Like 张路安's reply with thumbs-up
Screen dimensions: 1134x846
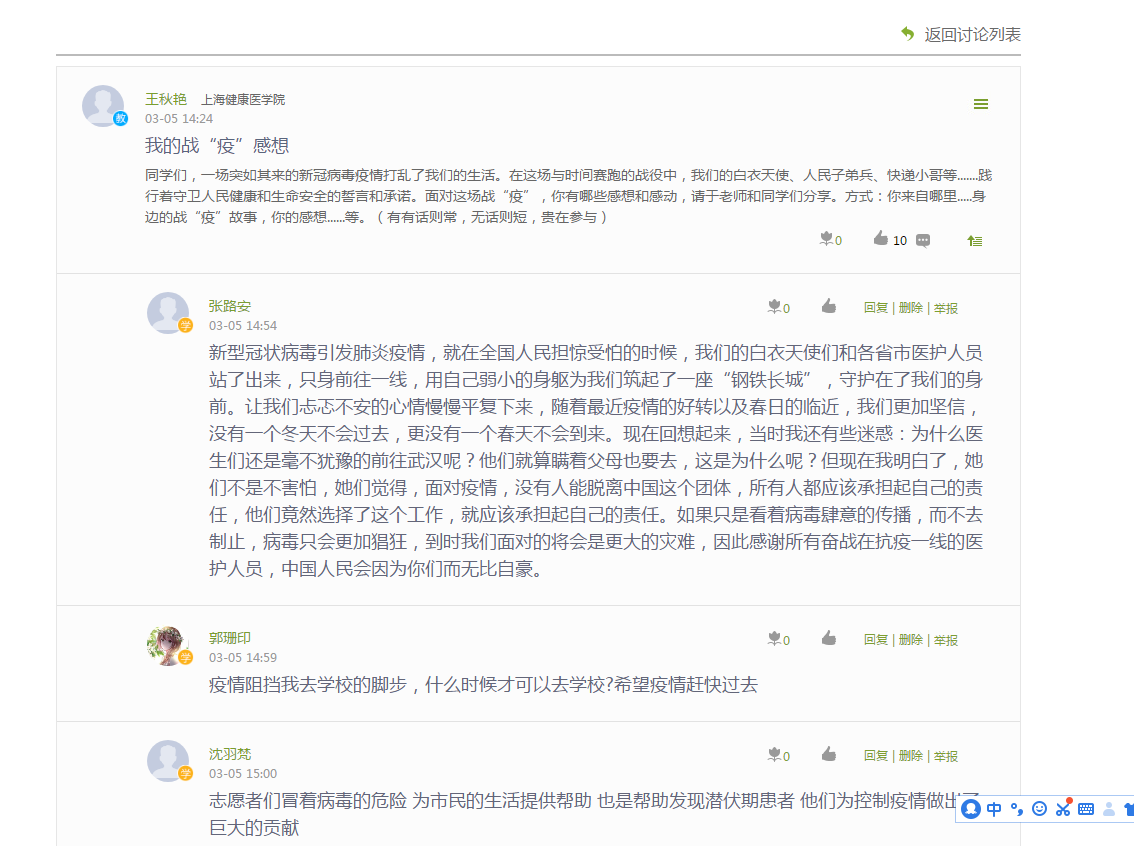pyautogui.click(x=828, y=306)
